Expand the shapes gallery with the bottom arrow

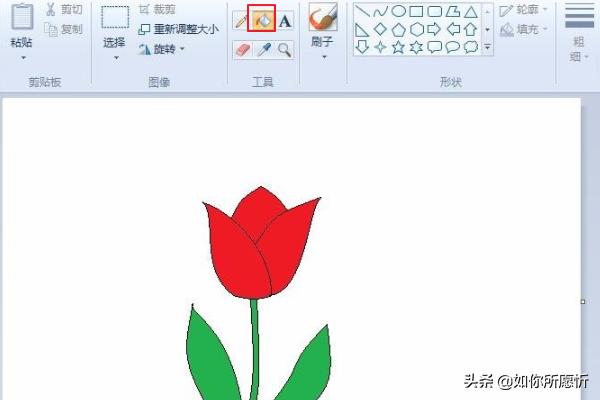click(487, 46)
